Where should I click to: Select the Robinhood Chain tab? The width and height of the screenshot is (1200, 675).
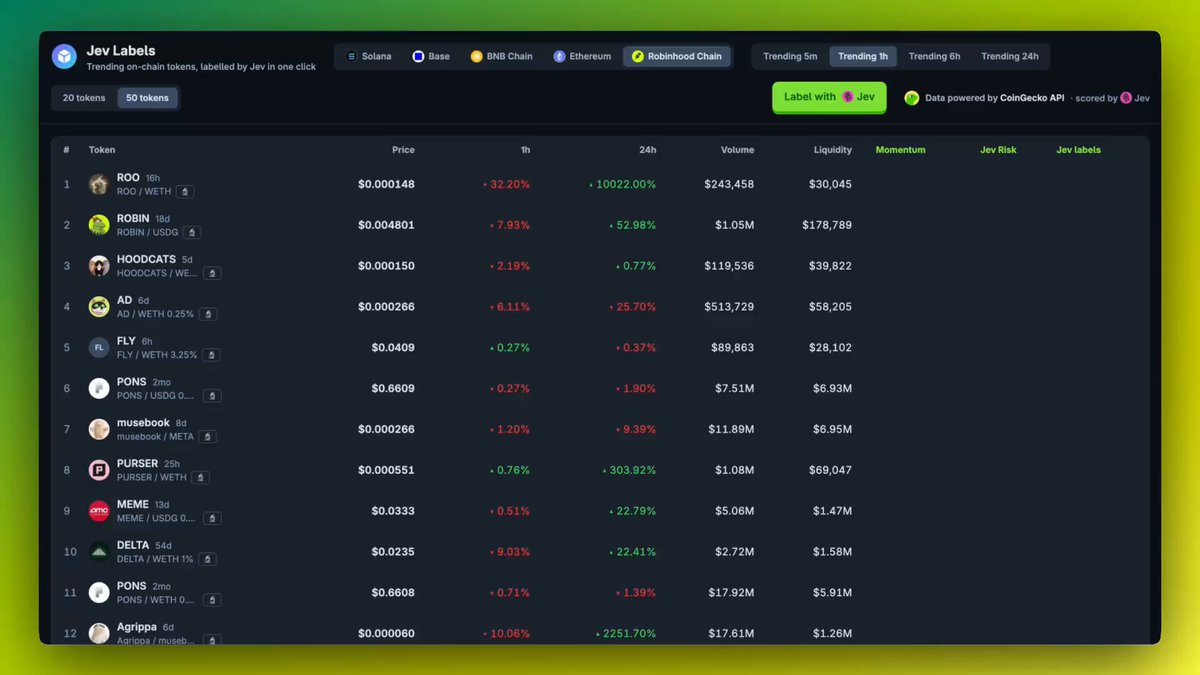(677, 57)
